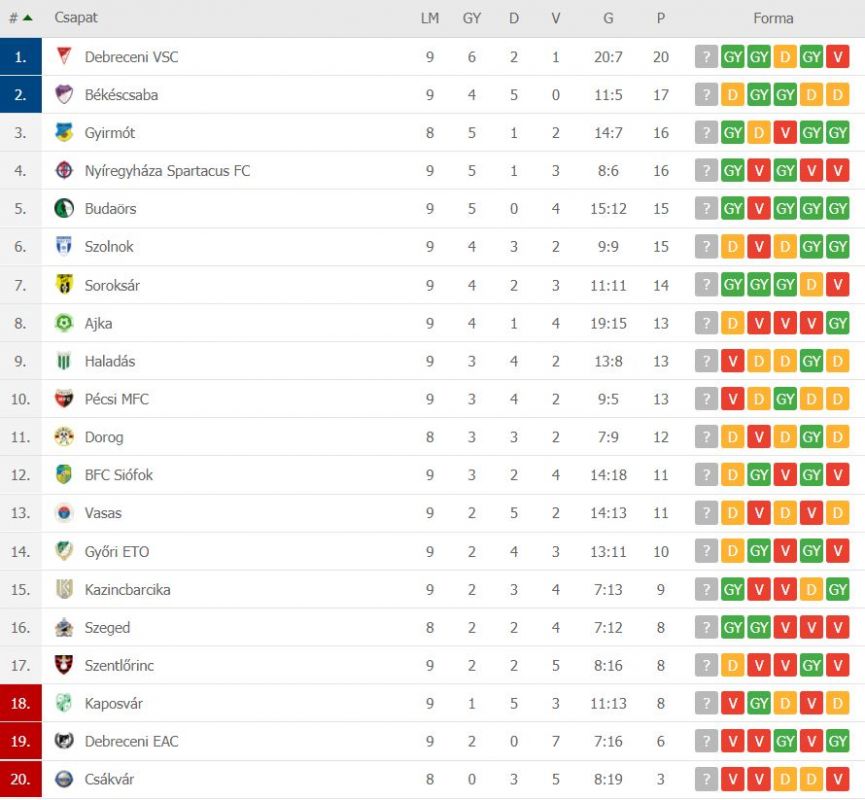Open the Nyíregyháza Spartacus FC team link
Image resolution: width=865 pixels, height=800 pixels.
[x=167, y=171]
